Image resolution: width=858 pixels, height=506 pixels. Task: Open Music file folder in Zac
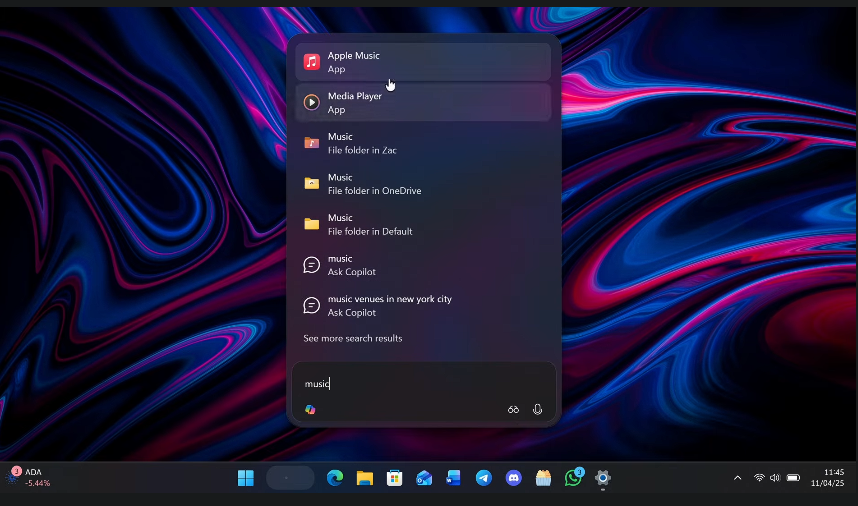pos(422,143)
